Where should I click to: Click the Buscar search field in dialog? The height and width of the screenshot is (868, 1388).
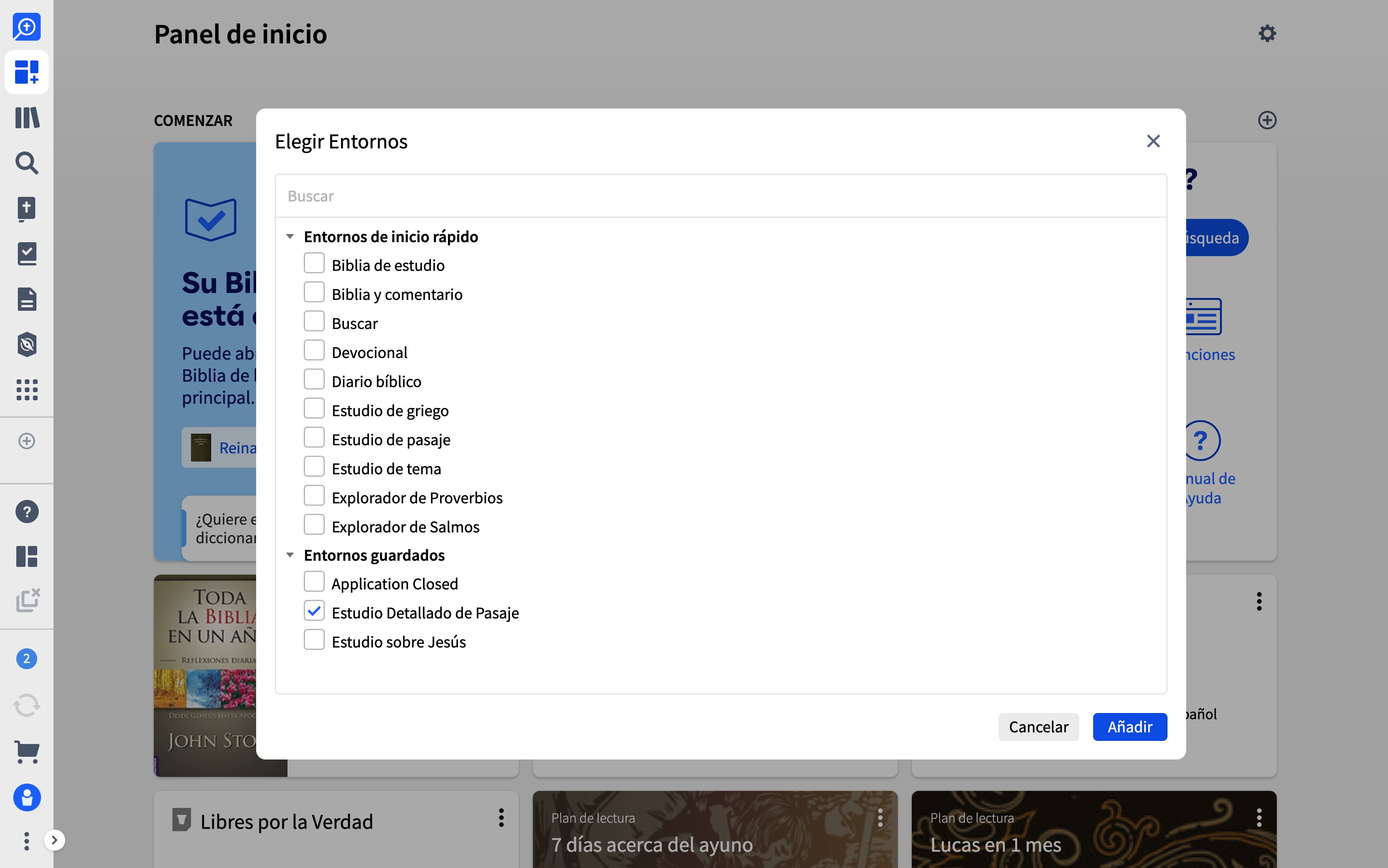coord(721,196)
